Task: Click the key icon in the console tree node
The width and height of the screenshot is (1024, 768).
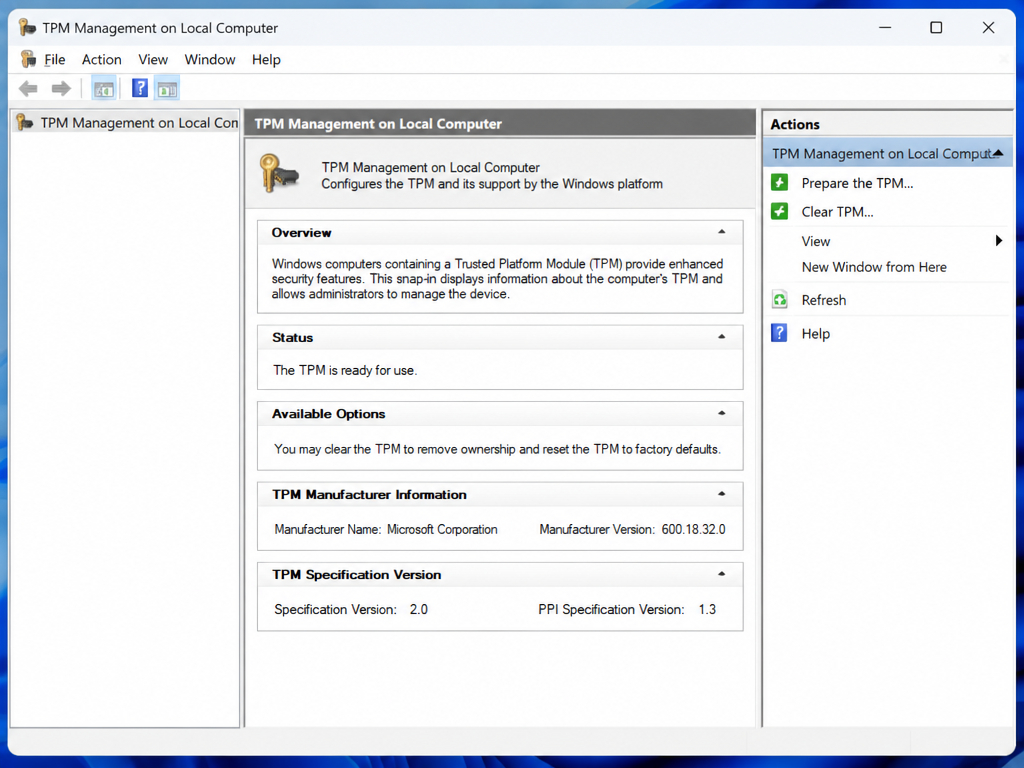Action: (x=24, y=122)
